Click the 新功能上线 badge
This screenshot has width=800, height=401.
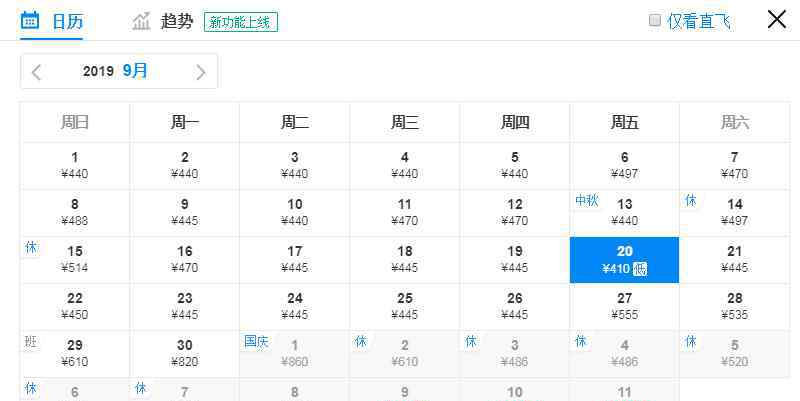tap(241, 22)
